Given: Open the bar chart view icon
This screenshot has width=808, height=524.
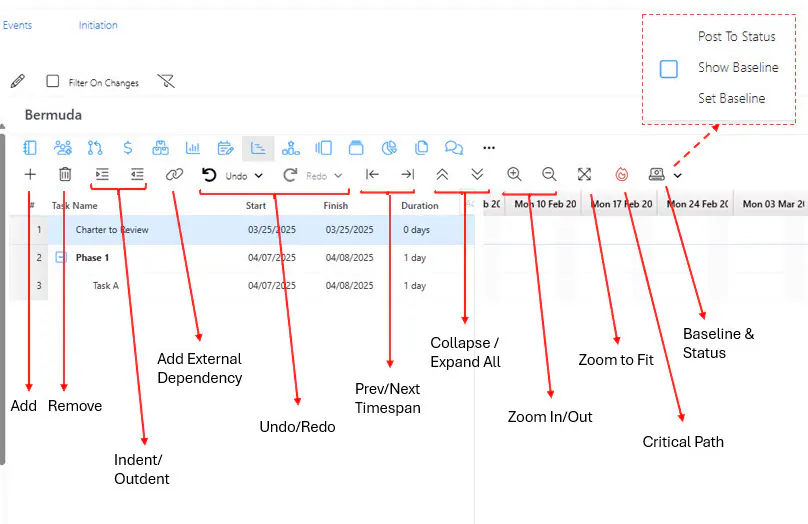Looking at the screenshot, I should click(x=193, y=148).
